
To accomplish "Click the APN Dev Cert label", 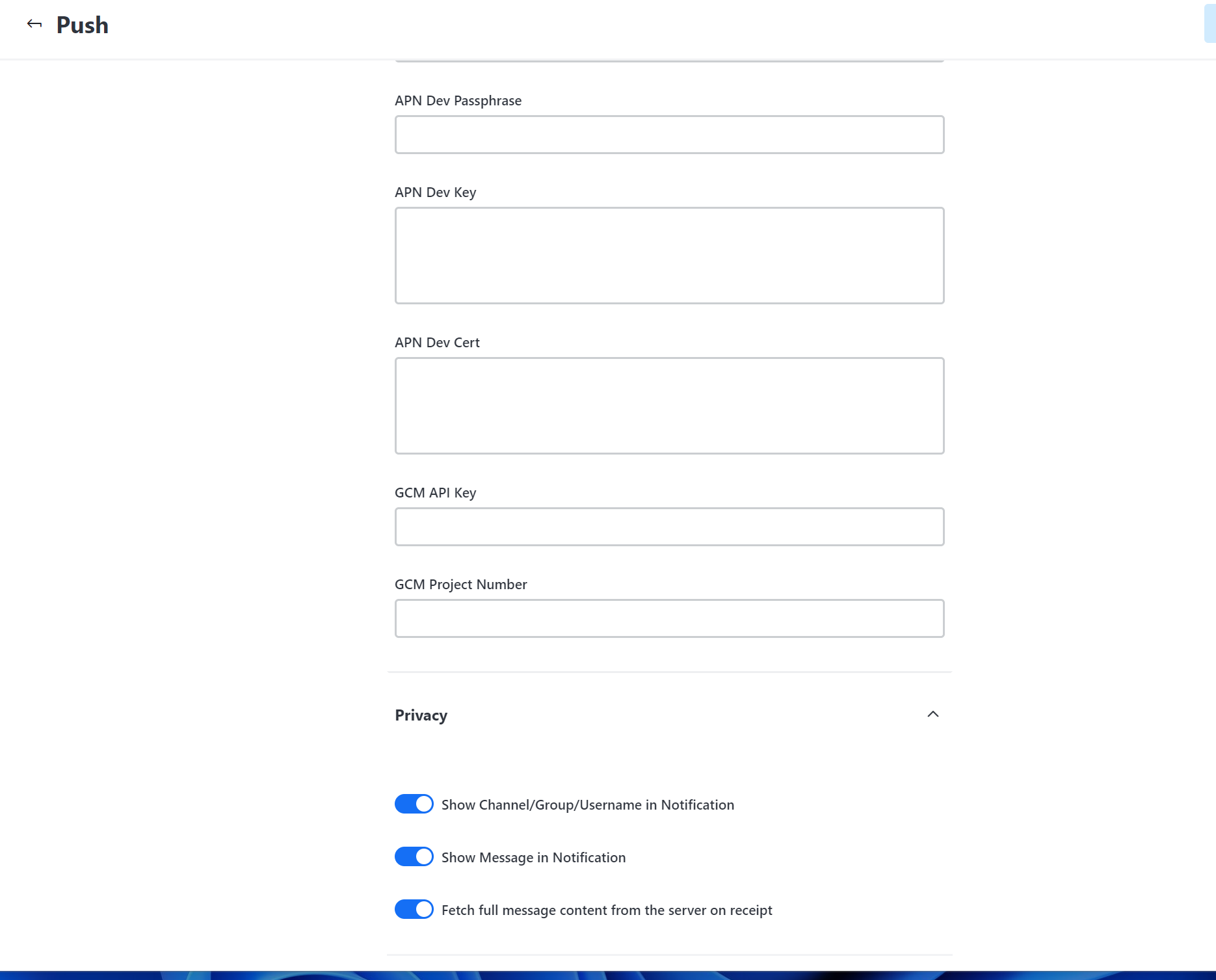I will [437, 342].
